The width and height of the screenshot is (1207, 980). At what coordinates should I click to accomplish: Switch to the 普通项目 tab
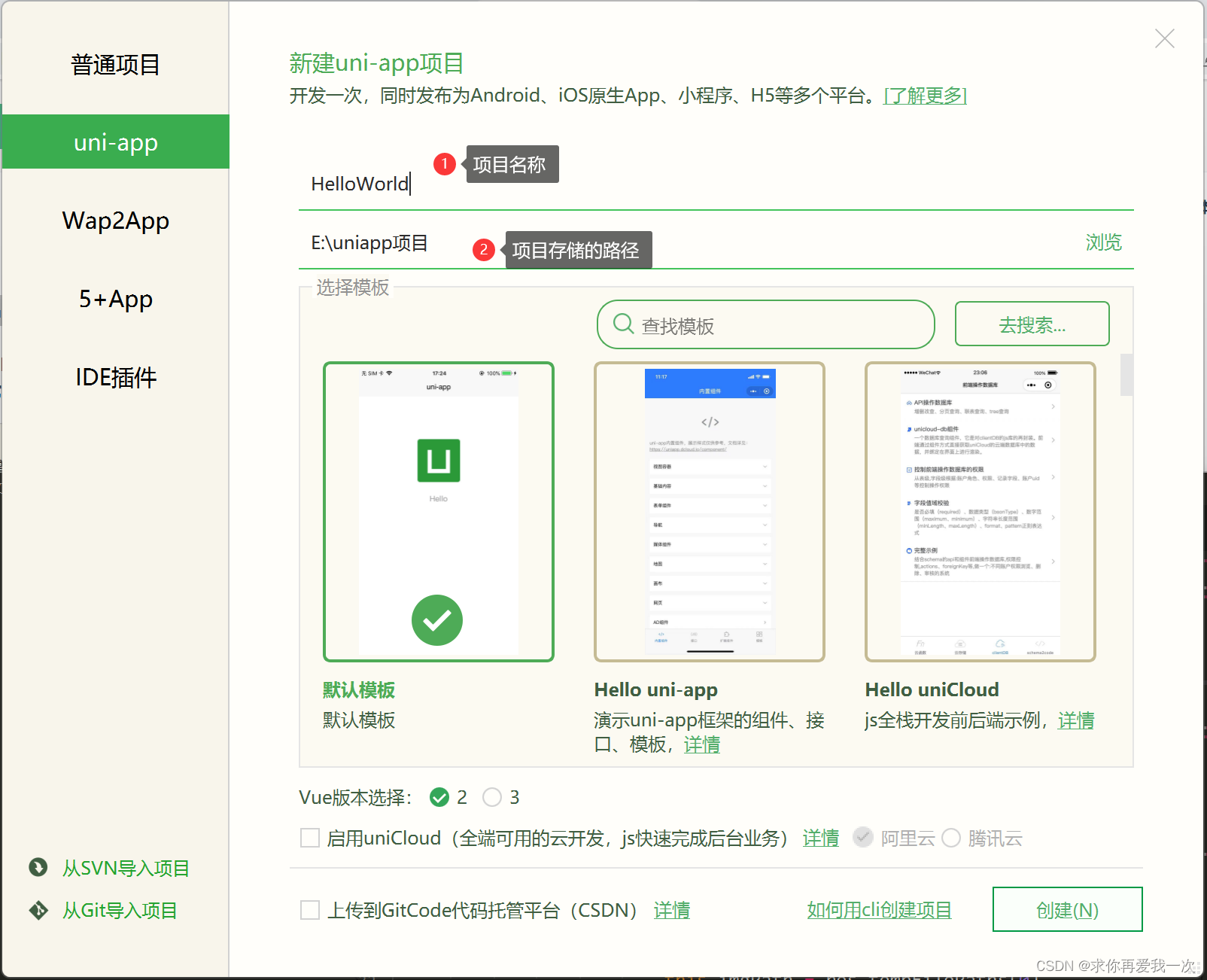pos(114,65)
